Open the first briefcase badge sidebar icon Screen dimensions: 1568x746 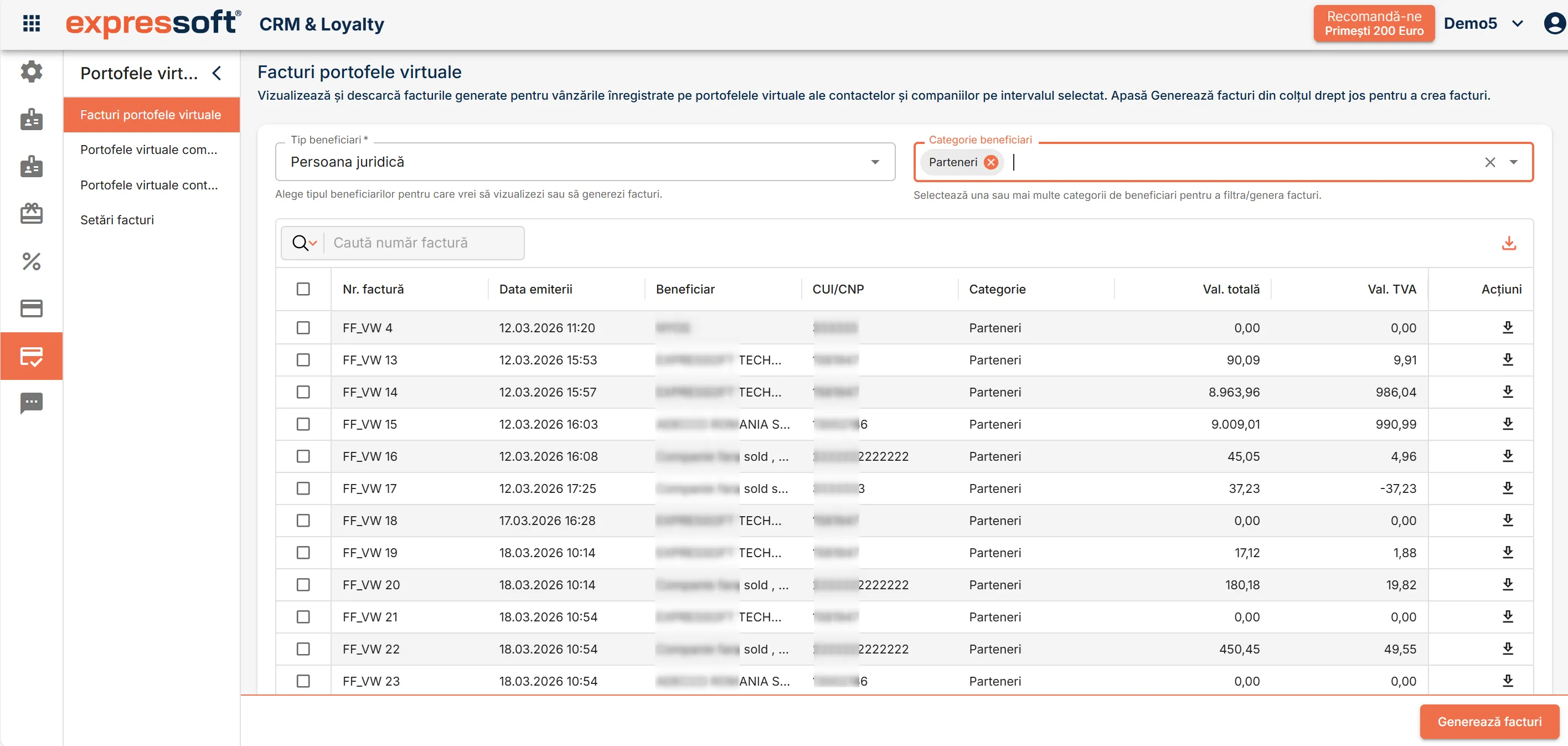(x=31, y=119)
